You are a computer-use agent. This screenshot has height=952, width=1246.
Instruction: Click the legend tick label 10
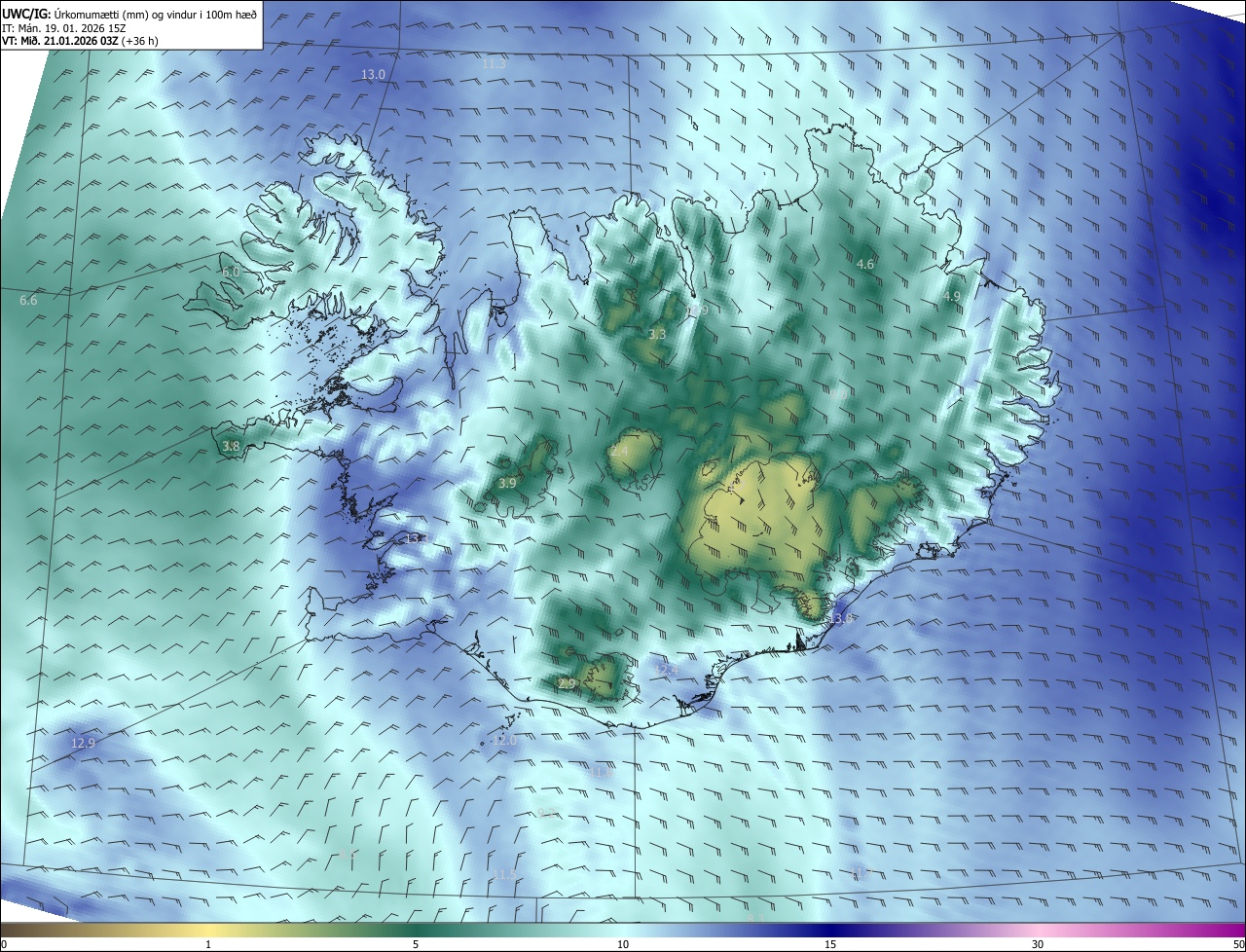623,945
